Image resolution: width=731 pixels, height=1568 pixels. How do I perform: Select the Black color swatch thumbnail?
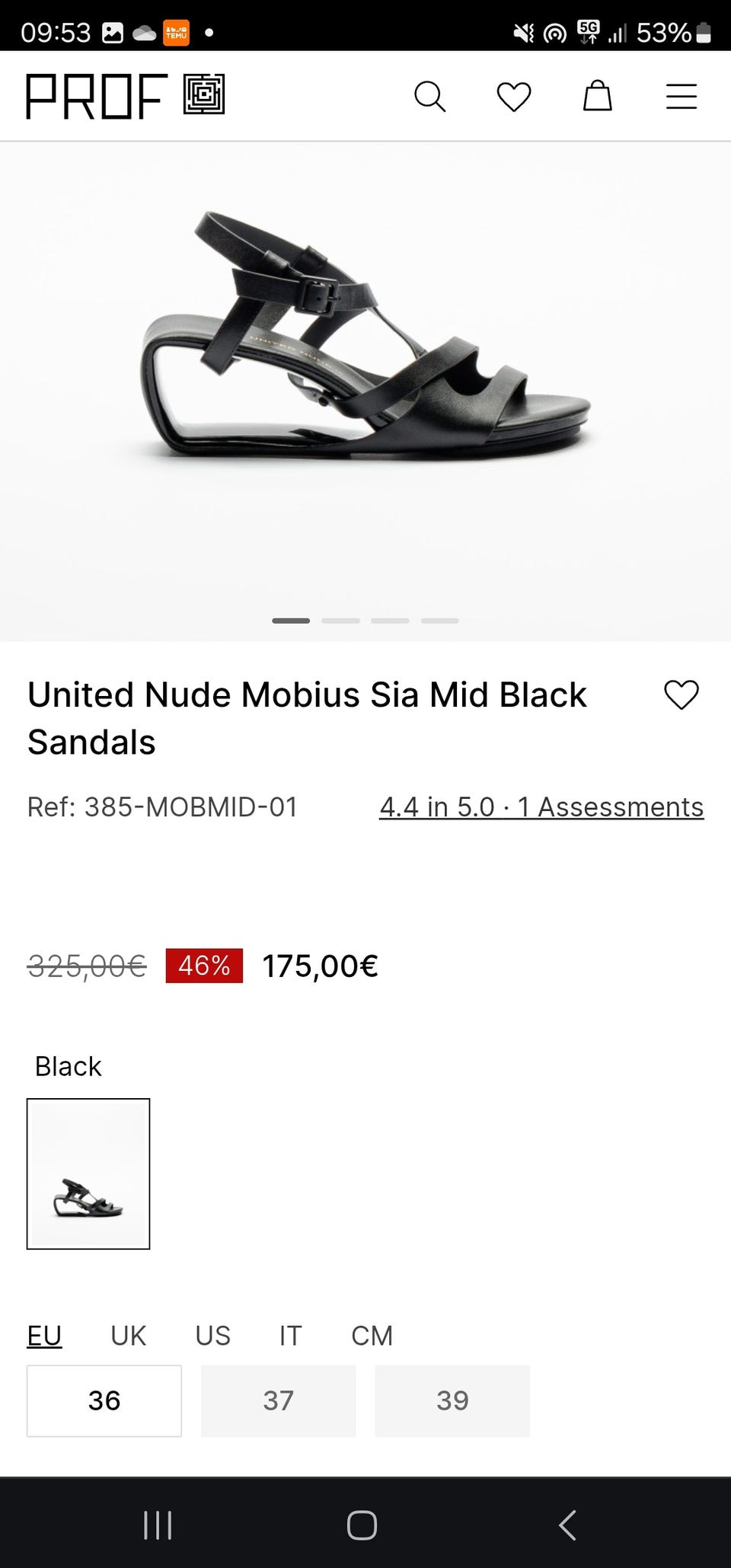tap(88, 1174)
